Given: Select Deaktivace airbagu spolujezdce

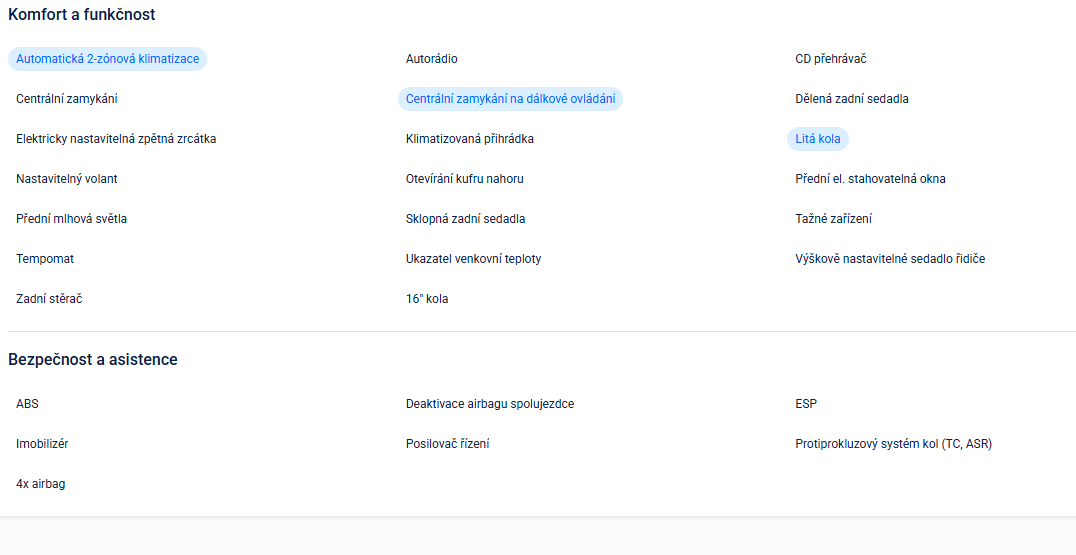Looking at the screenshot, I should tap(490, 404).
